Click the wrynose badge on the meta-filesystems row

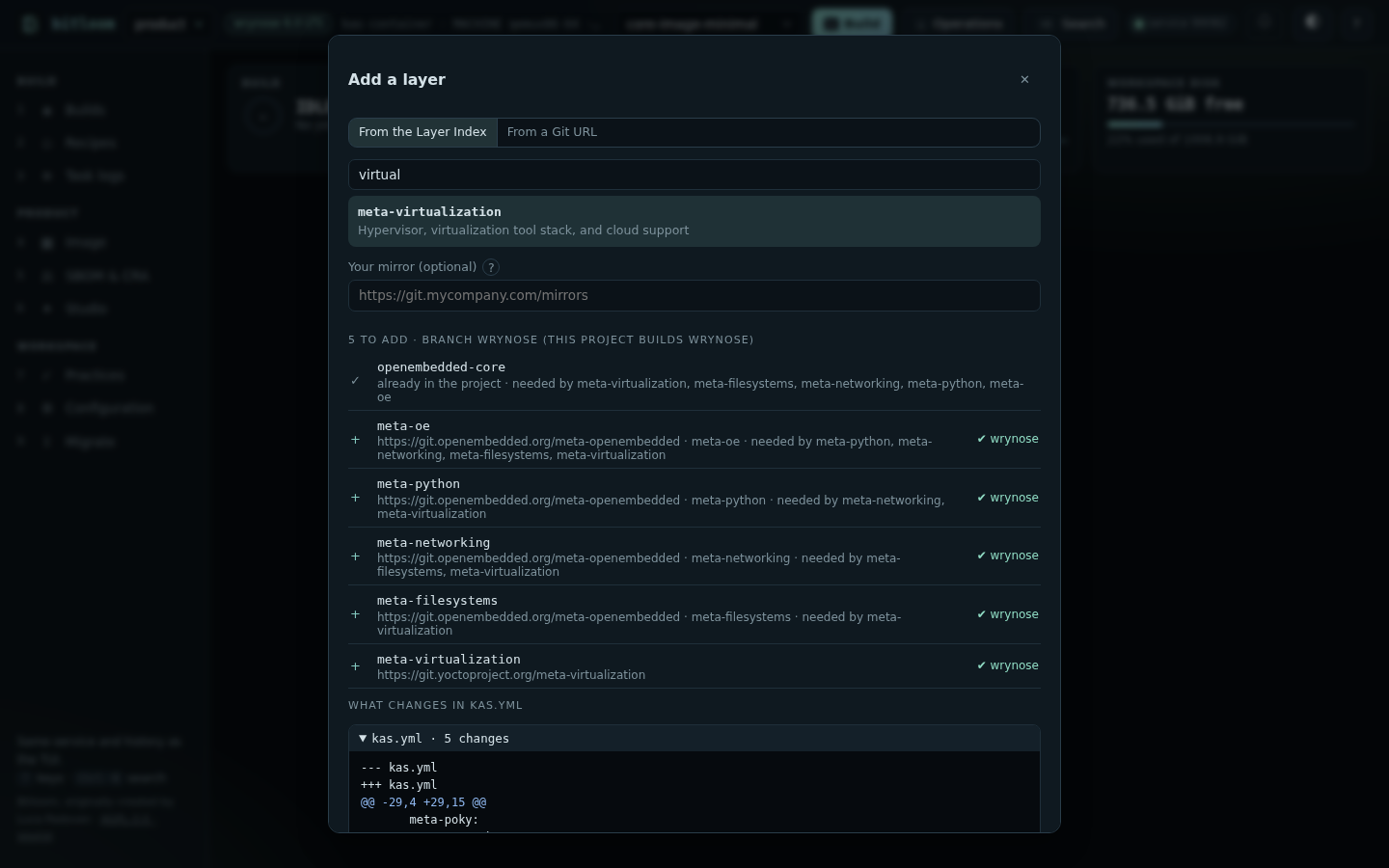click(1007, 614)
